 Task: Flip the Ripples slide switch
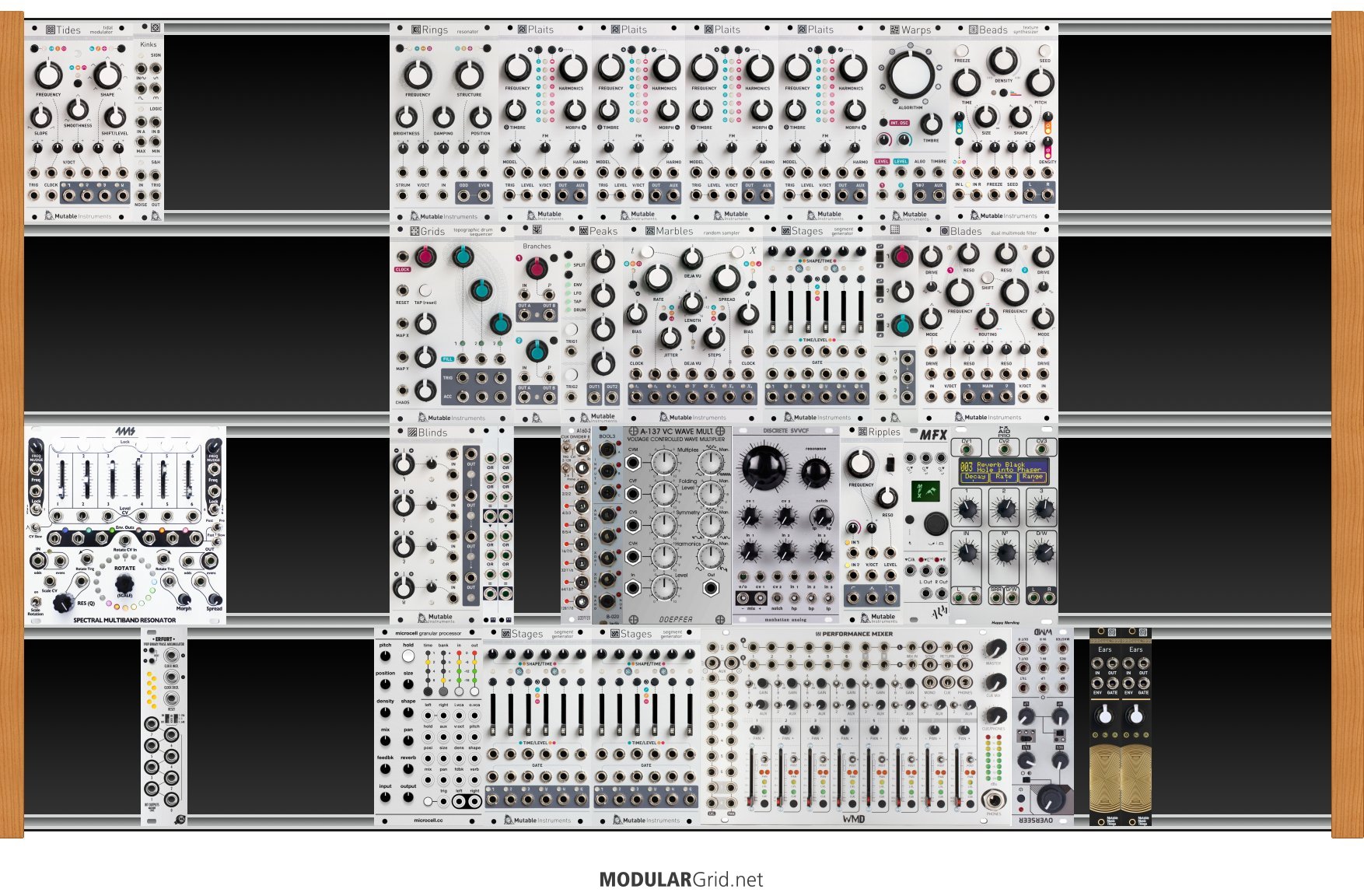[889, 464]
